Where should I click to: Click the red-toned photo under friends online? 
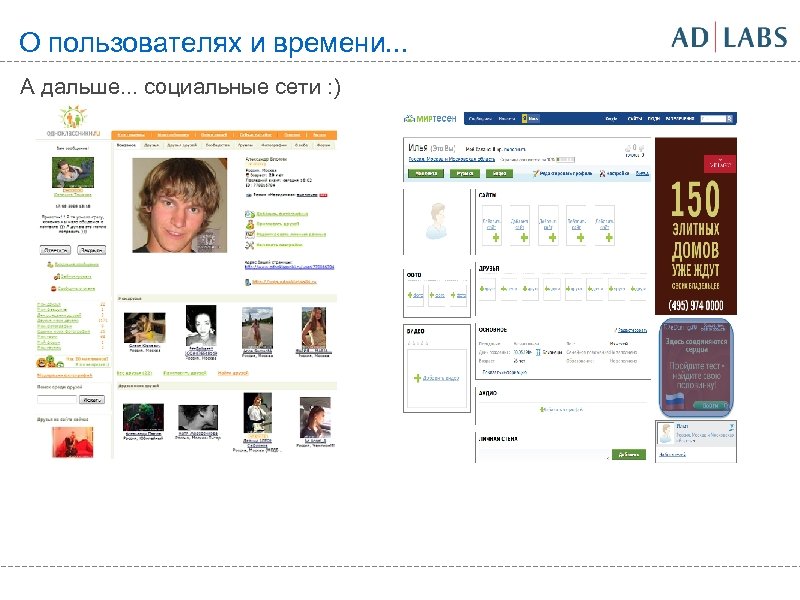(x=72, y=442)
